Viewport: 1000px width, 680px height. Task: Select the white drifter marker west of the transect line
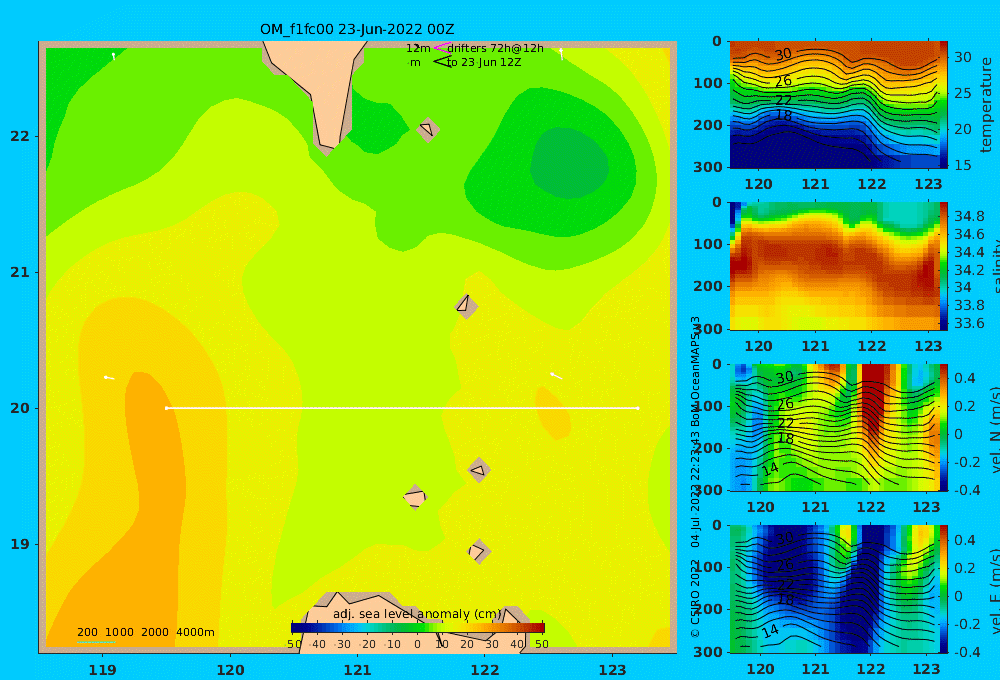click(x=109, y=378)
